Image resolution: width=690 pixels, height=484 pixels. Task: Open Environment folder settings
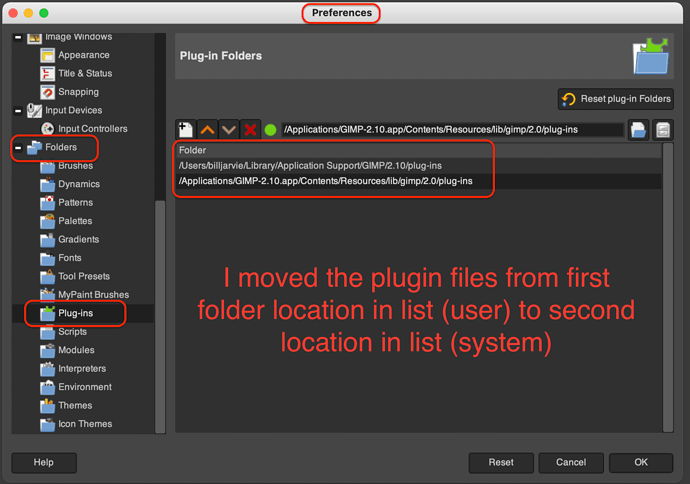pos(84,388)
